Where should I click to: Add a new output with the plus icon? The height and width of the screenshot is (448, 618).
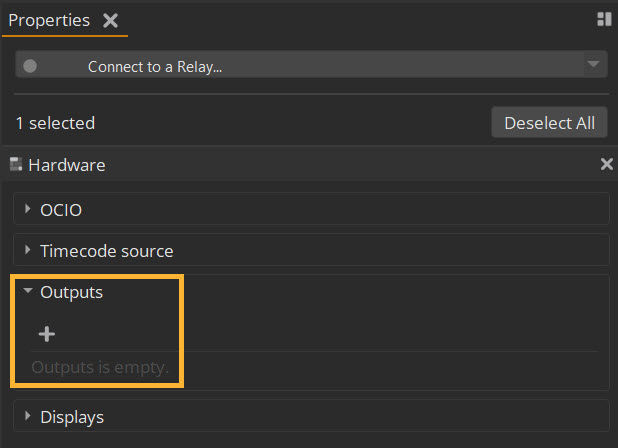point(46,334)
